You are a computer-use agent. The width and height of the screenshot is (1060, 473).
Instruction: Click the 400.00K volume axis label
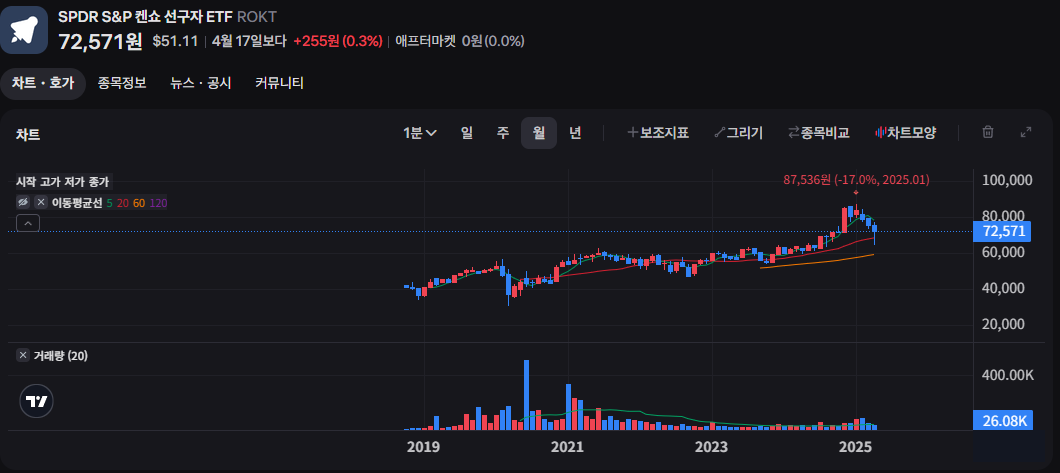[1007, 375]
